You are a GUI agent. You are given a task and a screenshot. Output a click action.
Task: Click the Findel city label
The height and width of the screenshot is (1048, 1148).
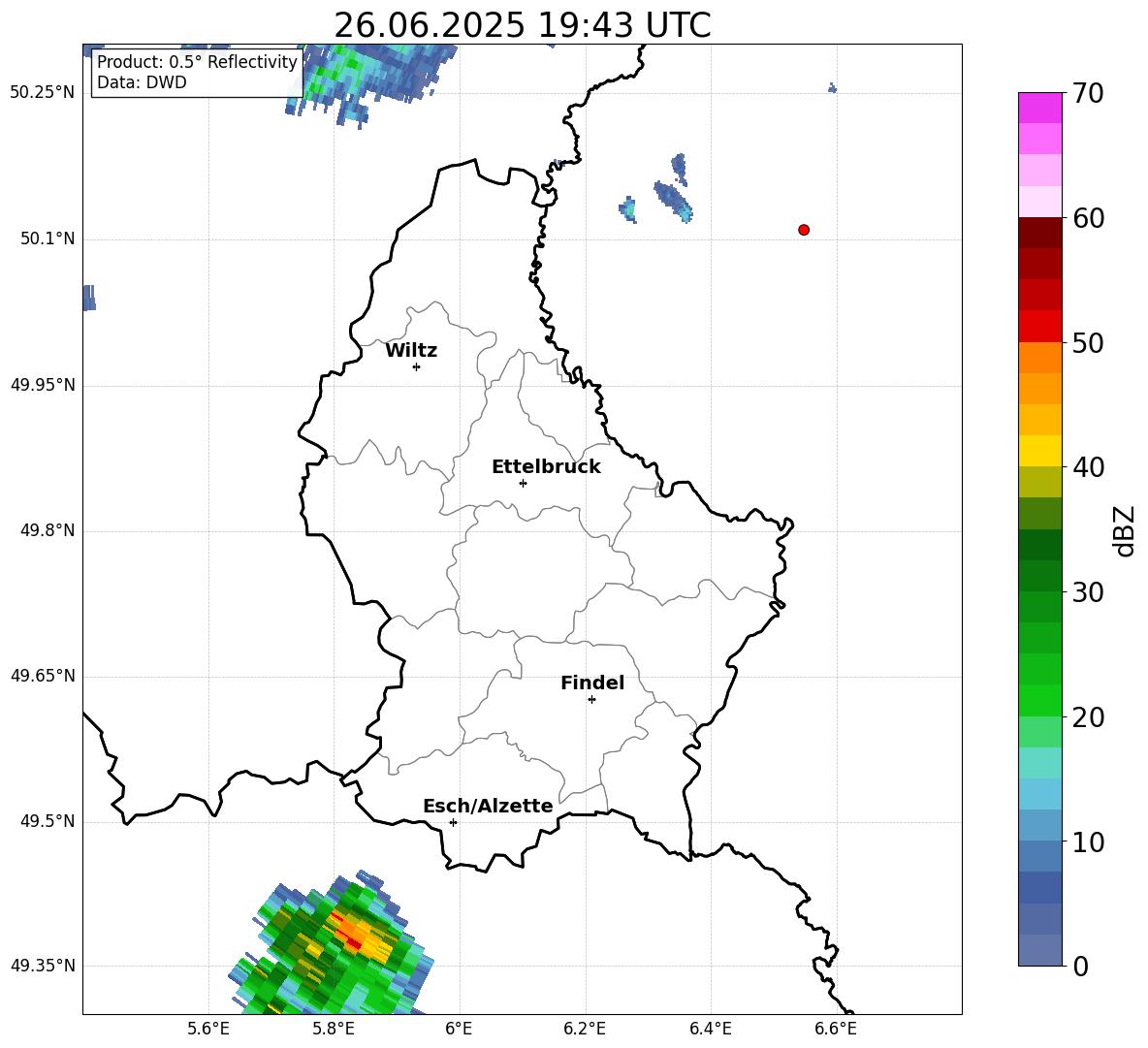coord(592,683)
